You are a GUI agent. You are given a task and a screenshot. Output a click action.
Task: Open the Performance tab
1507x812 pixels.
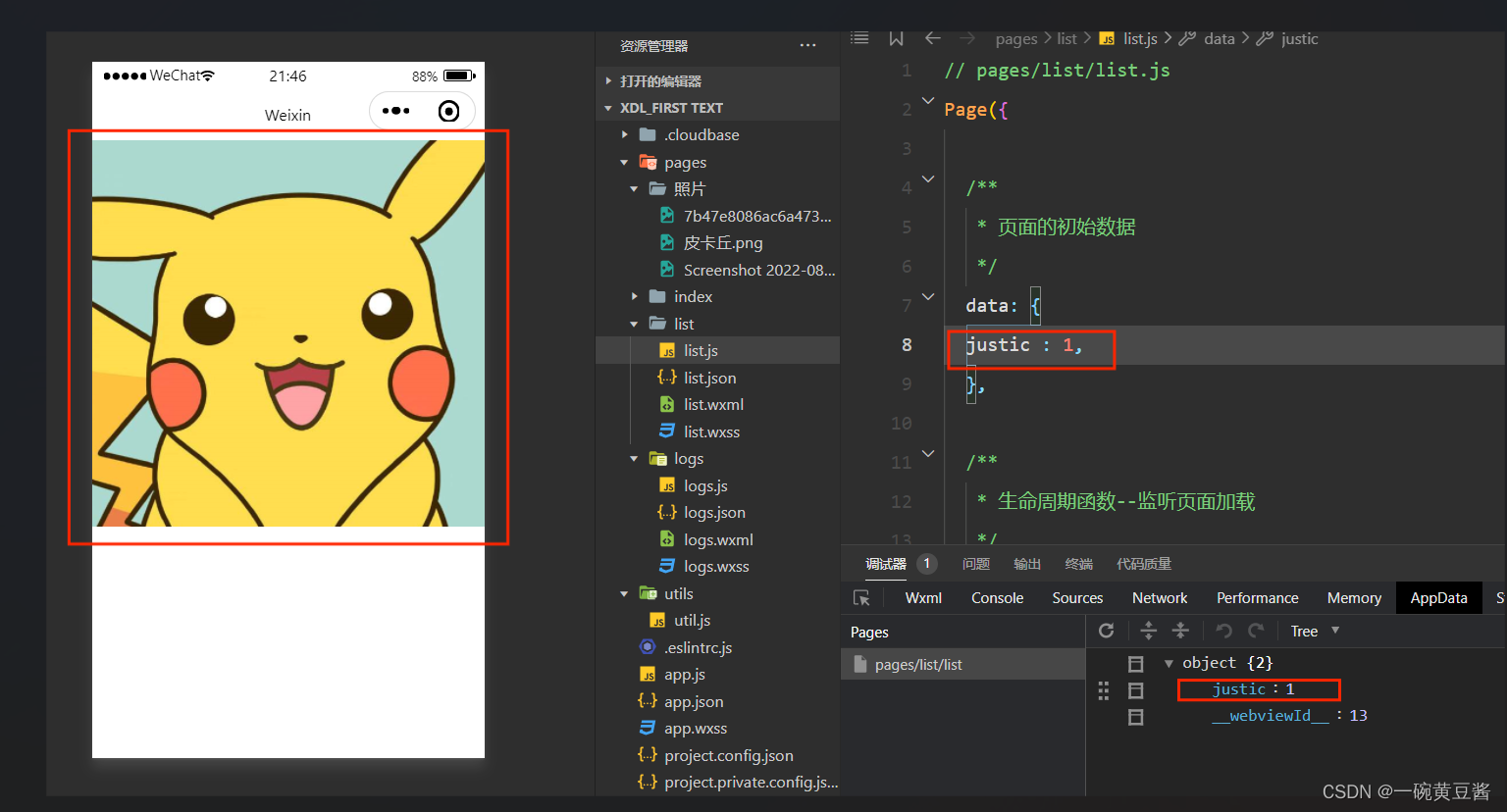(1258, 598)
